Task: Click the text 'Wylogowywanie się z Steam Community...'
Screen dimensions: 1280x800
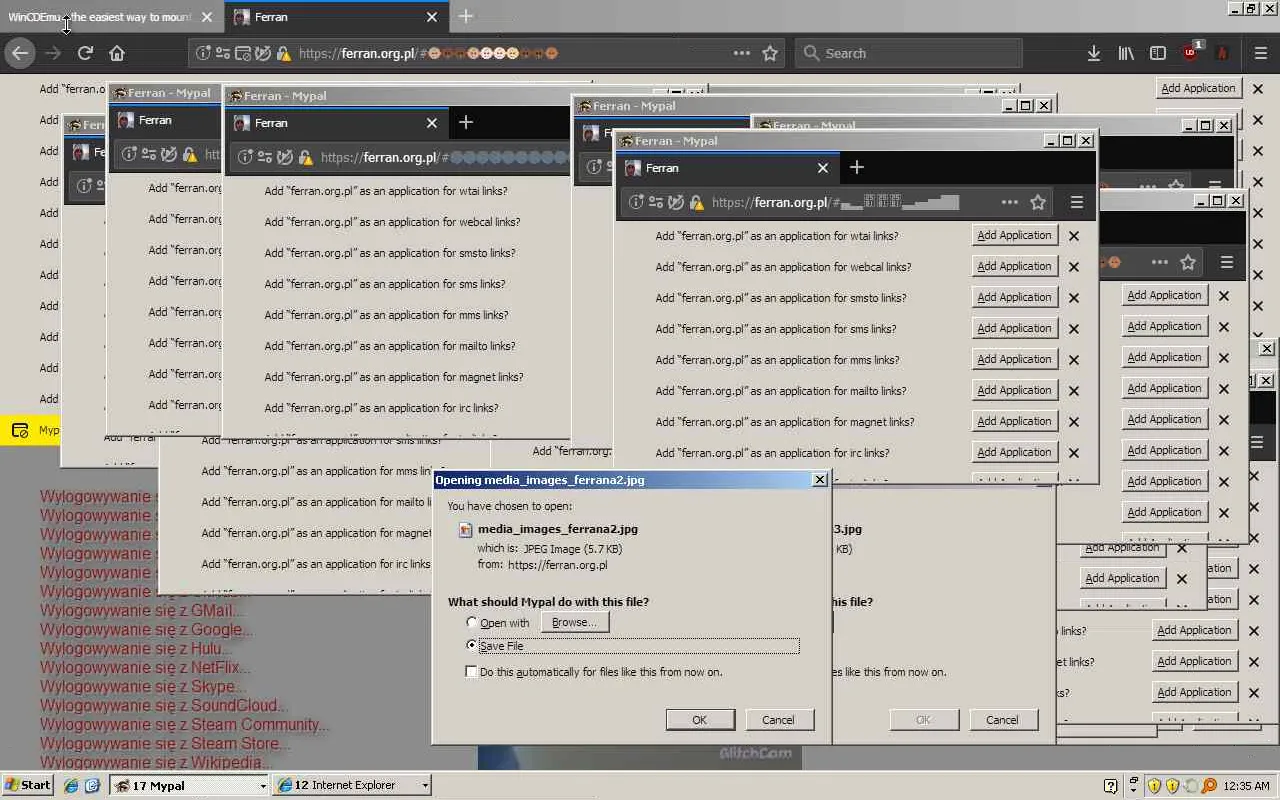Action: pos(185,725)
